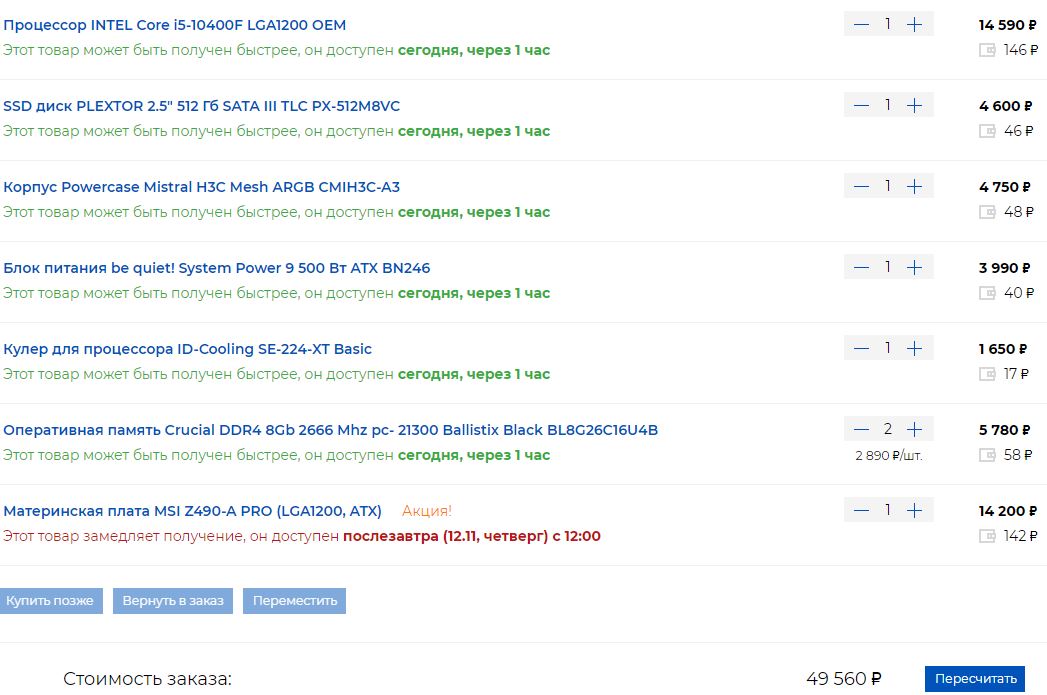Click the 49 560 ₽ order total
The height and width of the screenshot is (695, 1047).
844,679
